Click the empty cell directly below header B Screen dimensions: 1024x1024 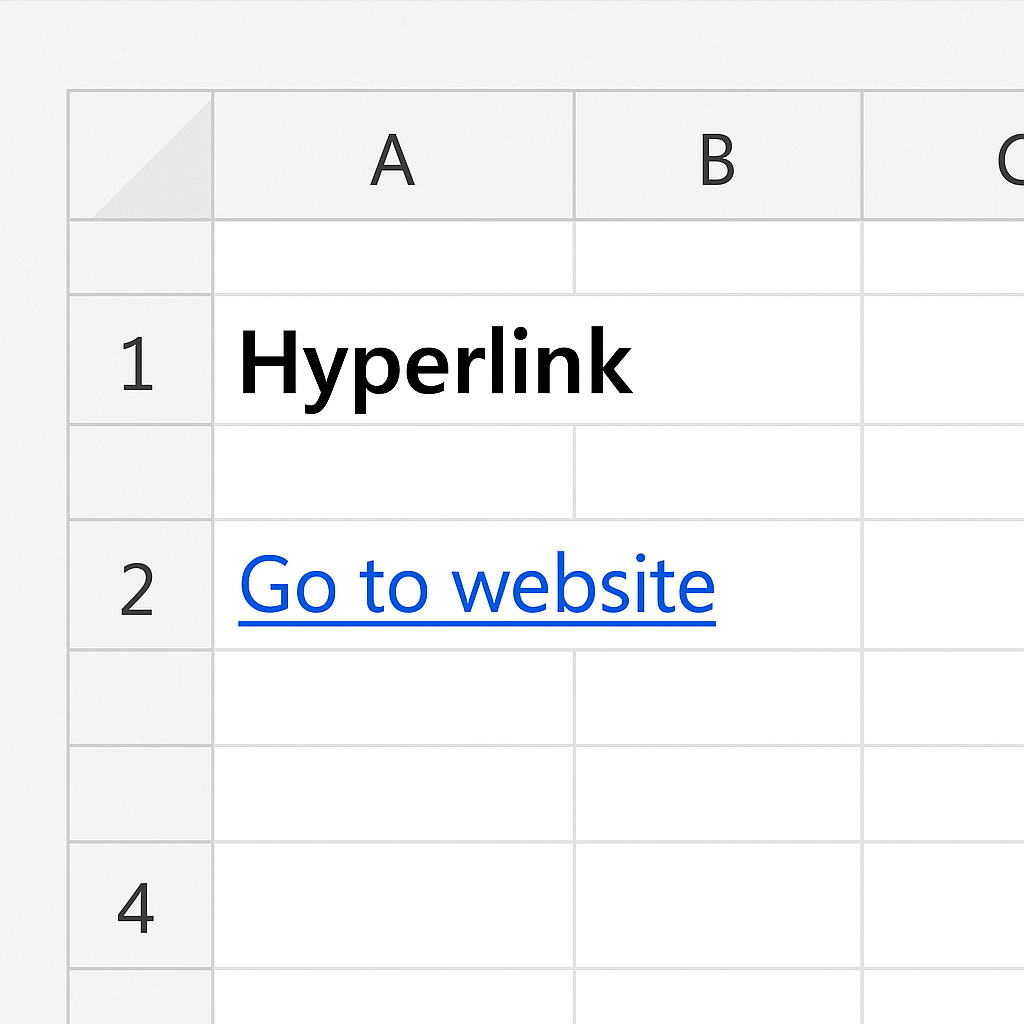(717, 257)
